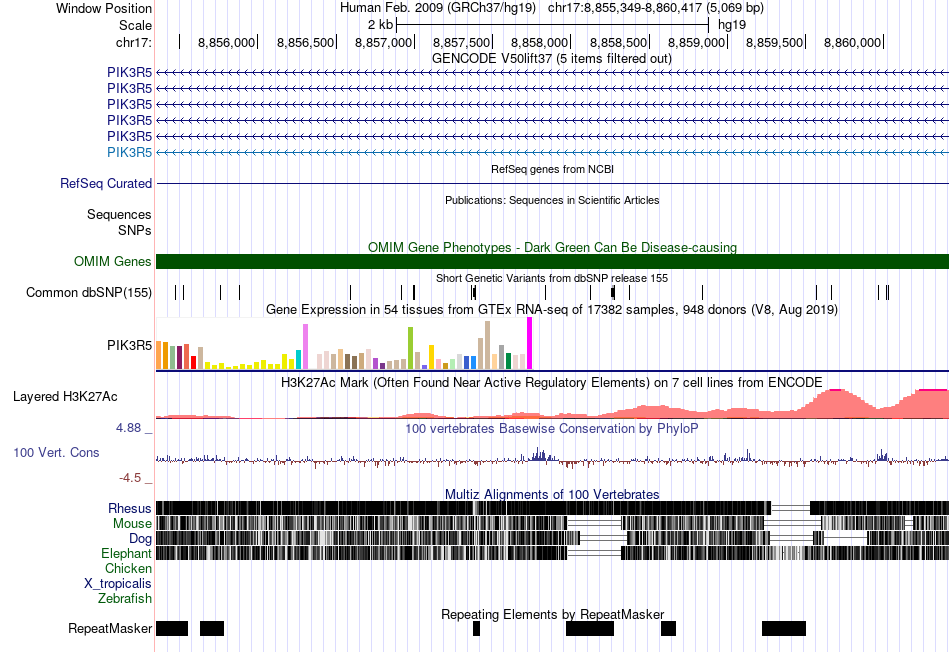The image size is (950, 652).
Task: Open Publications: Sequences in Scientific Articles title
Action: [552, 200]
